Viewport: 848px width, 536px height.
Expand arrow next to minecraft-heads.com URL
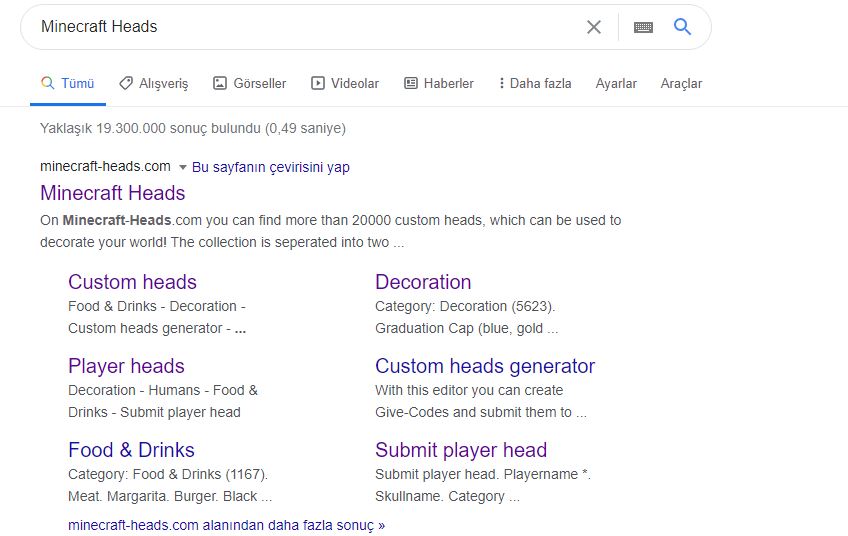182,167
